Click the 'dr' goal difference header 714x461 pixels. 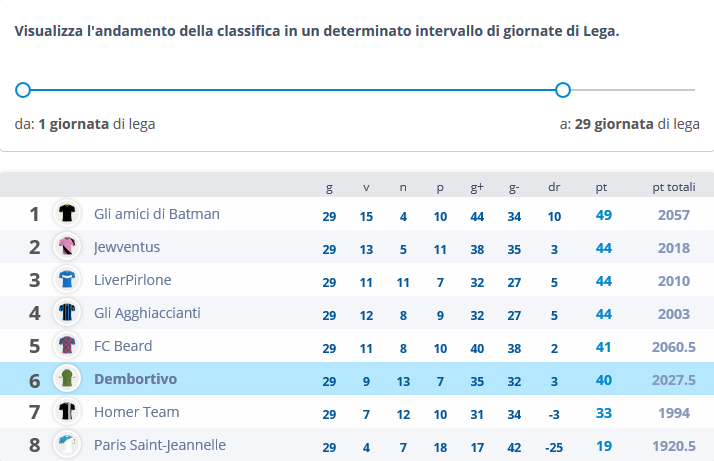(x=554, y=187)
